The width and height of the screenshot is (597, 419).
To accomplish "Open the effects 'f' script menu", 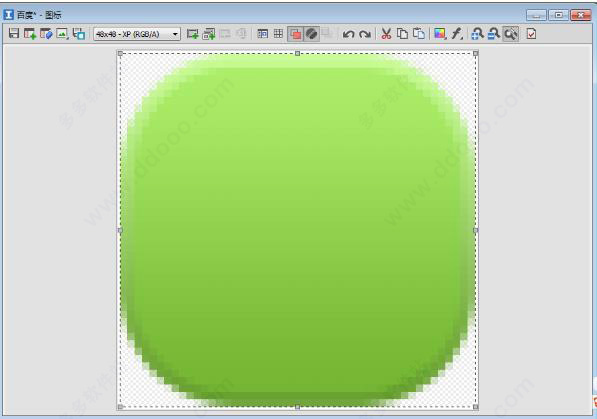I will coord(457,34).
